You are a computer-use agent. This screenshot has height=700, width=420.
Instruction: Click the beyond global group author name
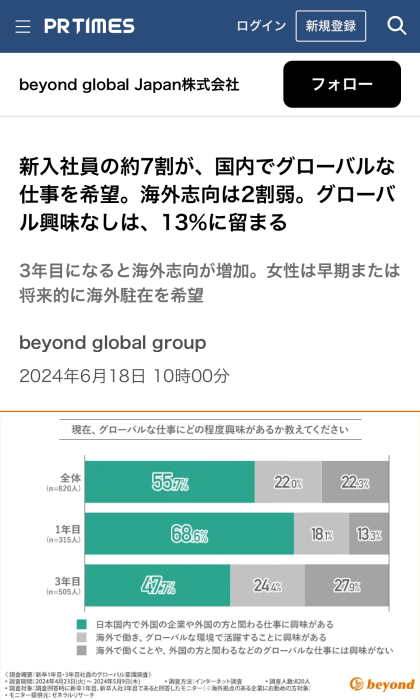[112, 343]
